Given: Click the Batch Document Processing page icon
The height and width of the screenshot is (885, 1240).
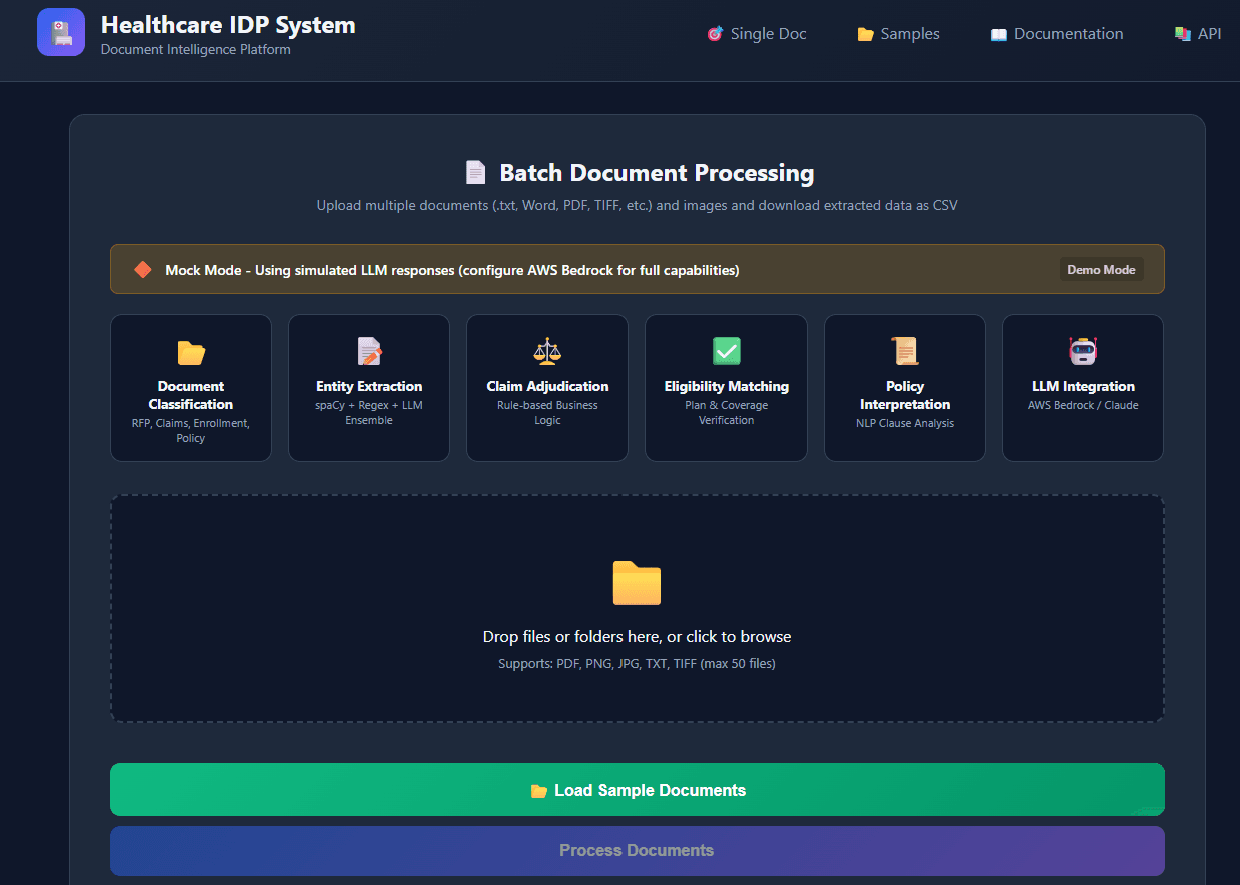Looking at the screenshot, I should (475, 171).
